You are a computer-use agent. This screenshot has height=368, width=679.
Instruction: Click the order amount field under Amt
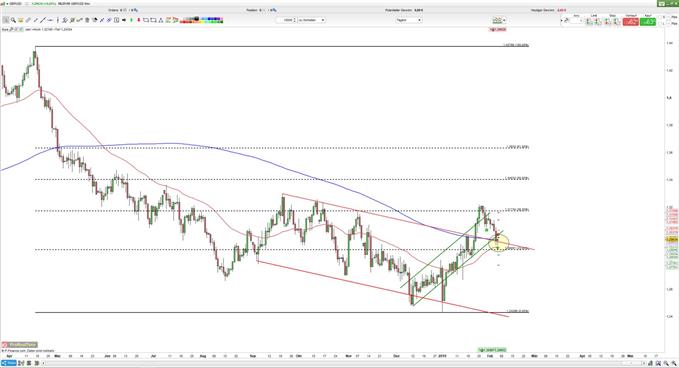tap(576, 21)
